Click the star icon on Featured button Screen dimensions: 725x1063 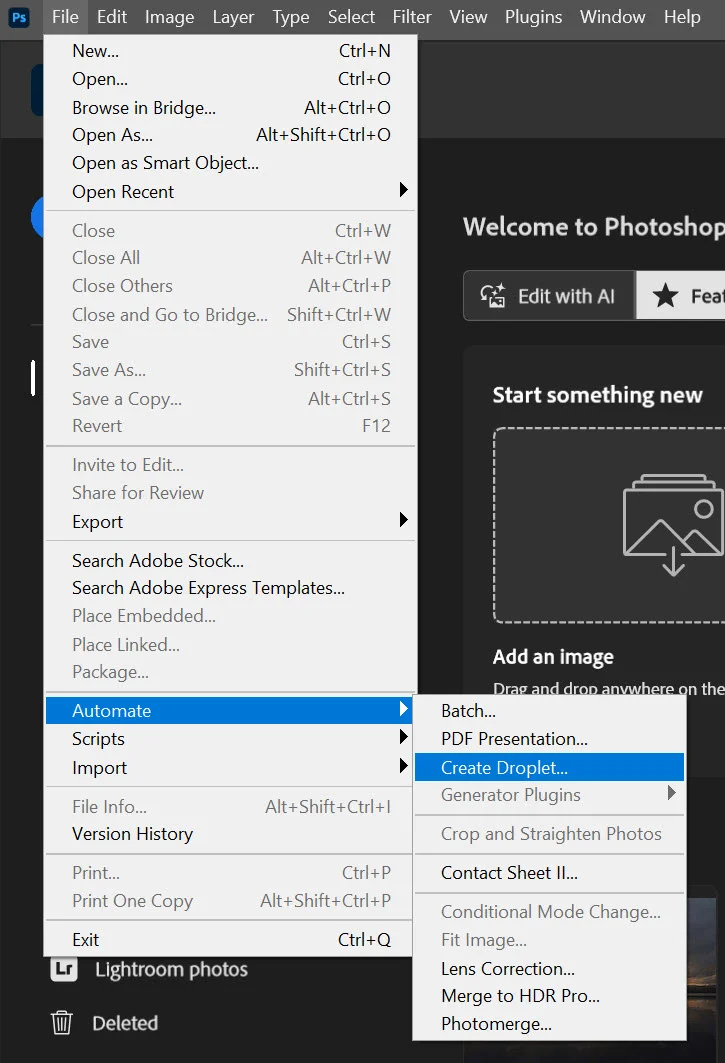pos(665,296)
